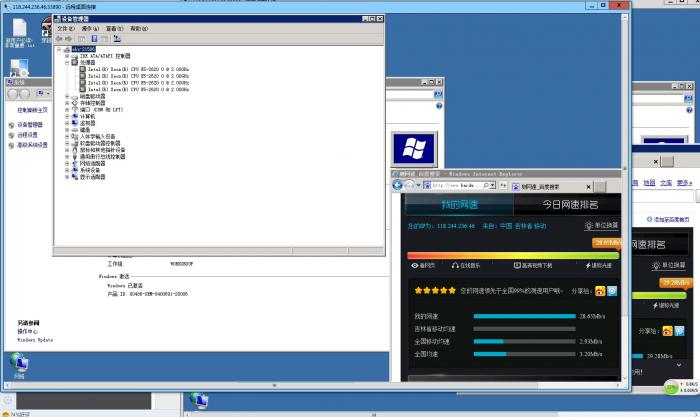This screenshot has height=417, width=700.
Task: Click the search magnifier in IE address bar
Action: click(486, 185)
